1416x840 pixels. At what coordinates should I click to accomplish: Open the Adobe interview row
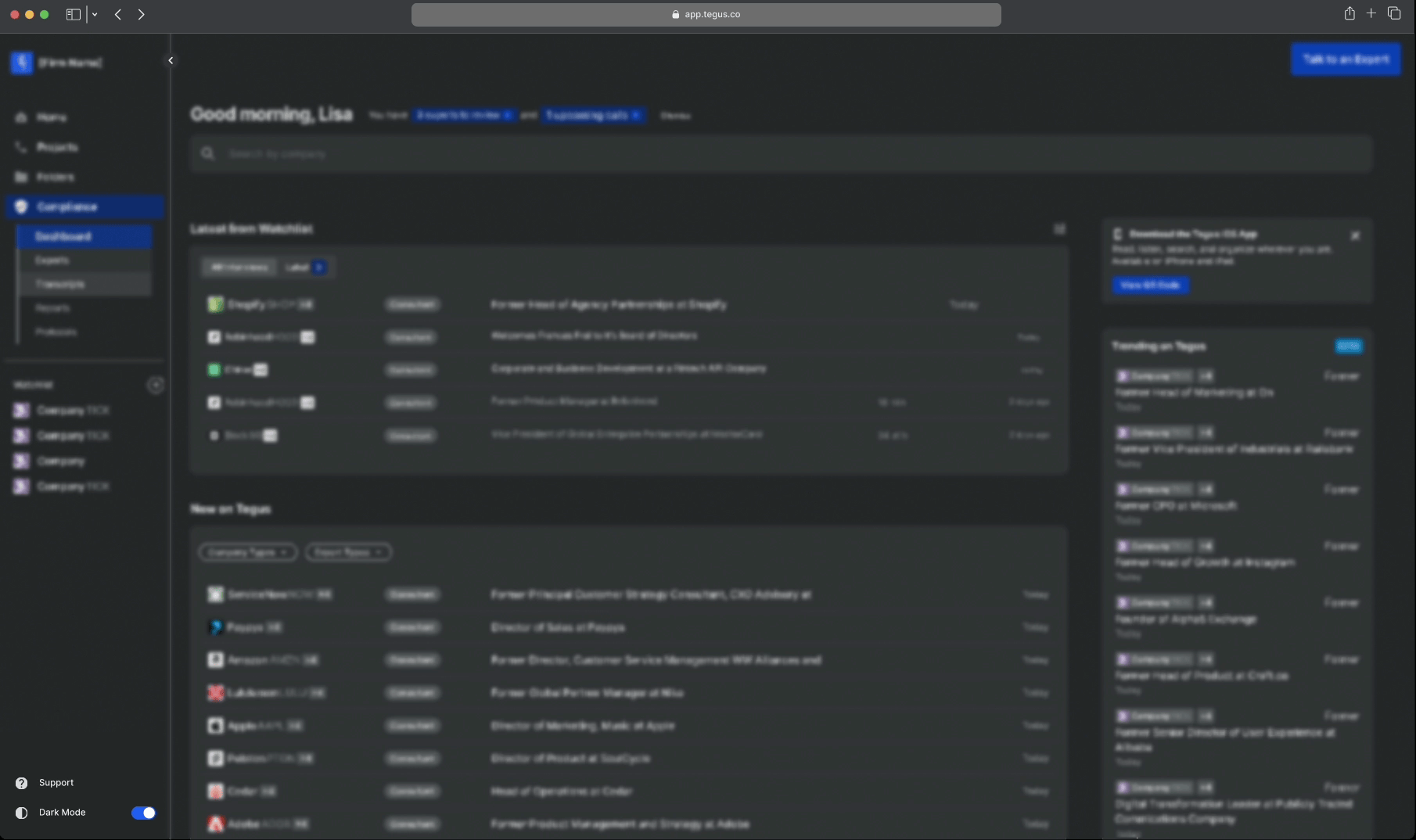coord(628,824)
